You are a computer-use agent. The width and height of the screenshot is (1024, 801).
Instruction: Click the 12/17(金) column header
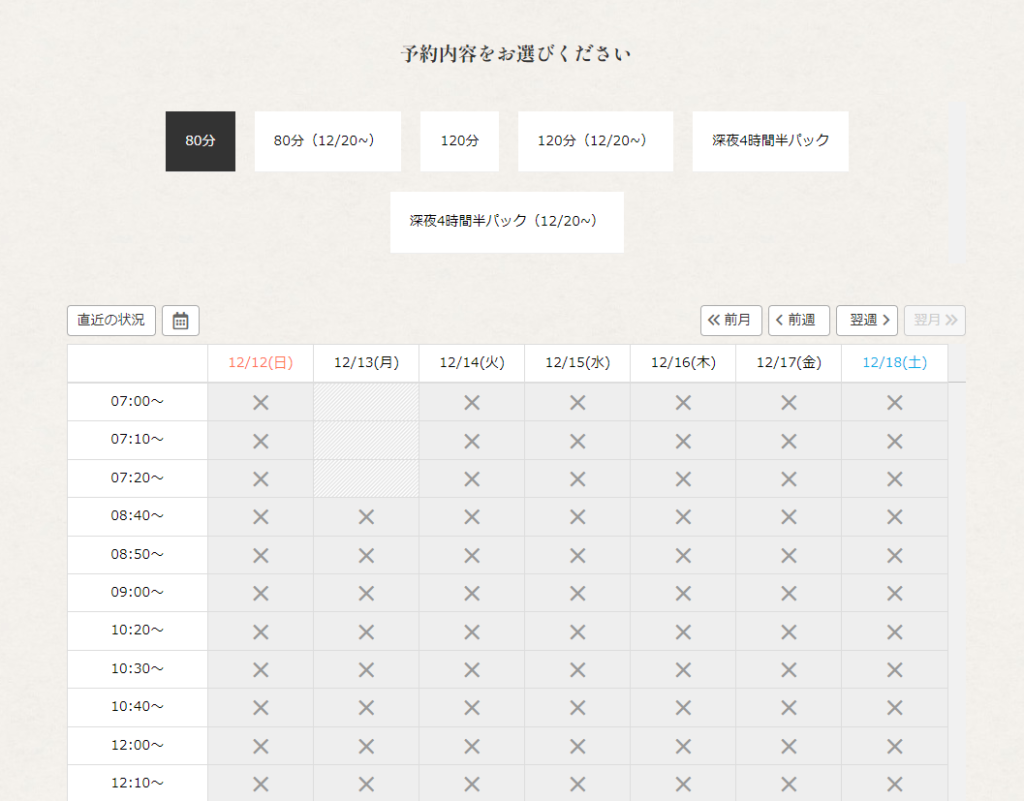(x=789, y=363)
